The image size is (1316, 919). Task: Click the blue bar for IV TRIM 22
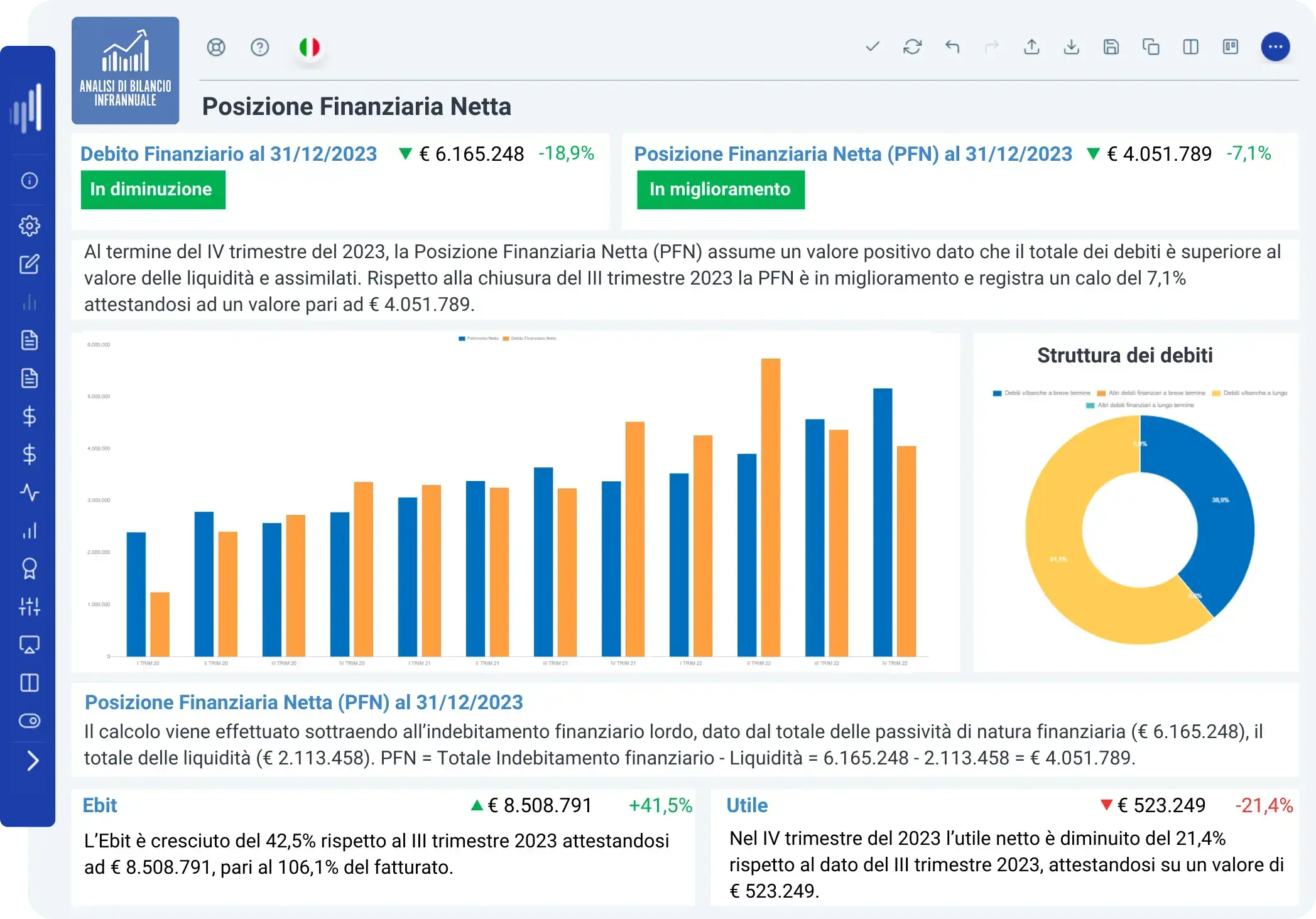pyautogui.click(x=883, y=523)
